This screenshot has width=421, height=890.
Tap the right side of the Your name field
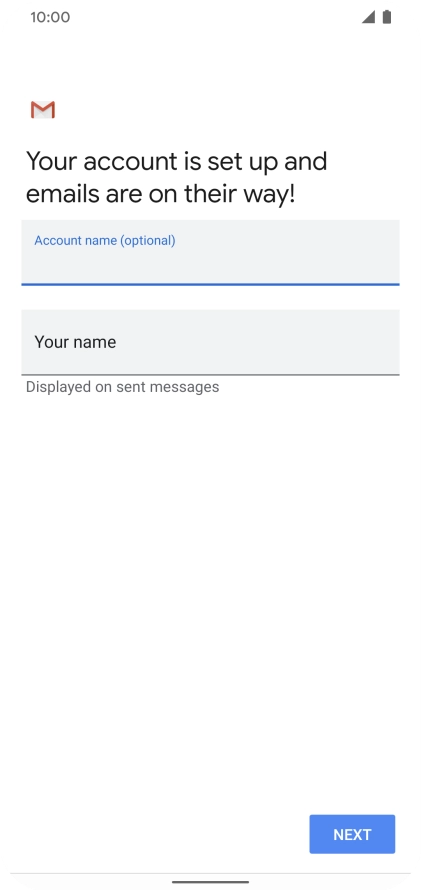[352, 342]
